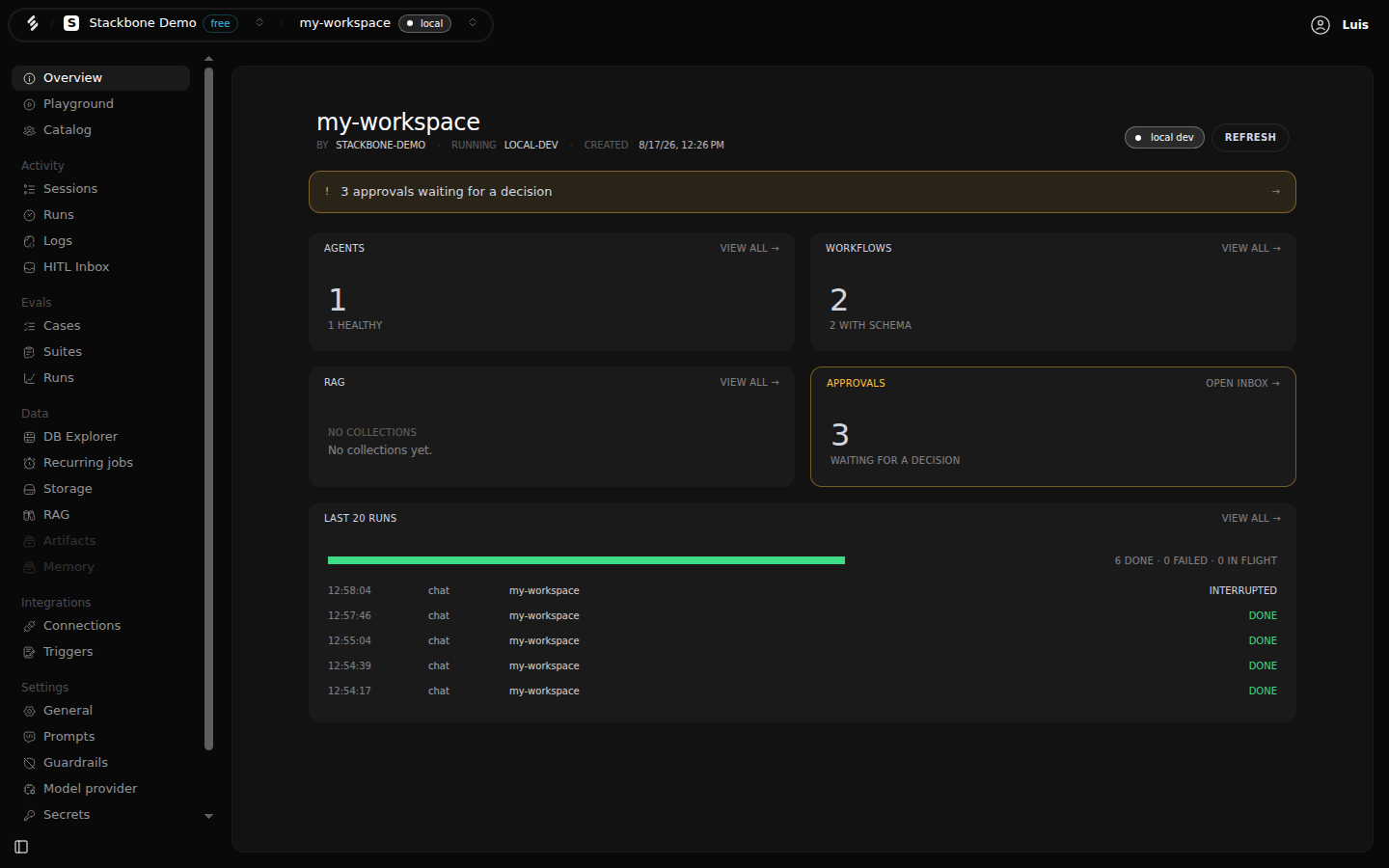Click the Catalog icon in sidebar
Image resolution: width=1389 pixels, height=868 pixels.
pyautogui.click(x=30, y=130)
